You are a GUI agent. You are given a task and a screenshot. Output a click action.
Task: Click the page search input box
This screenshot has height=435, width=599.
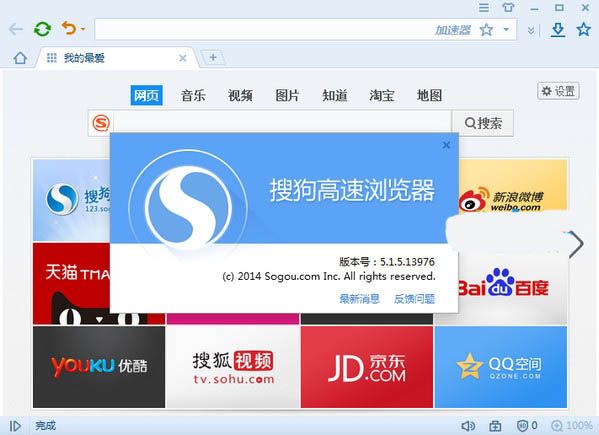[x=282, y=122]
